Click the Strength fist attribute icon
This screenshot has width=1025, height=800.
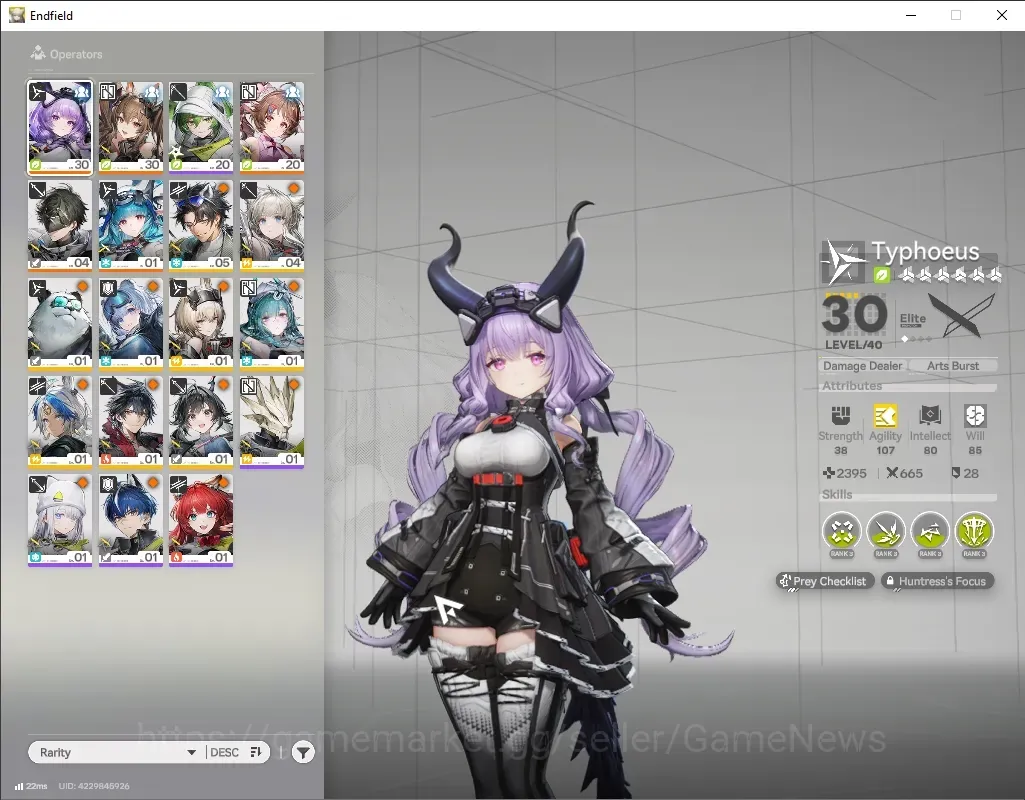point(841,416)
